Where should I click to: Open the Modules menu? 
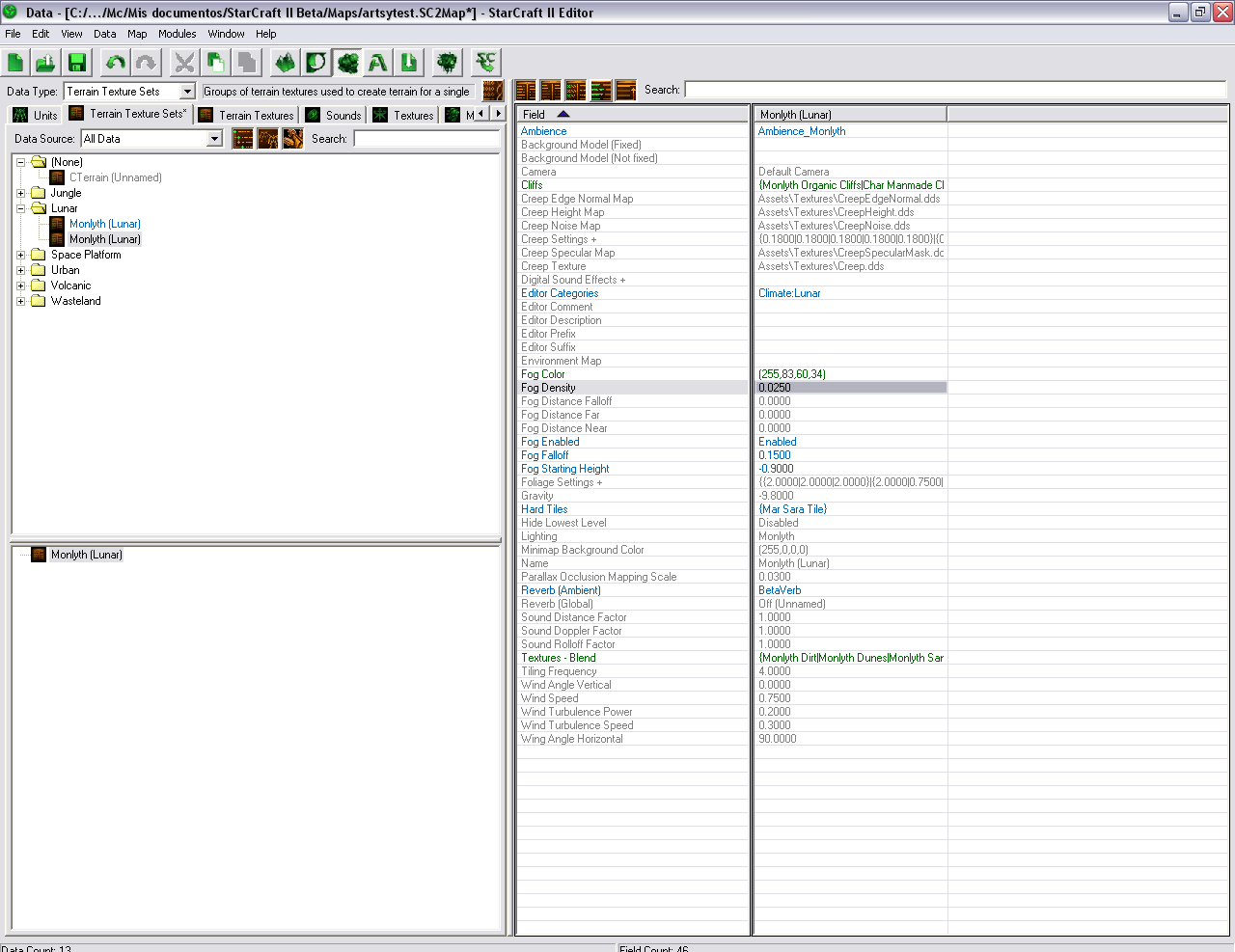[178, 34]
